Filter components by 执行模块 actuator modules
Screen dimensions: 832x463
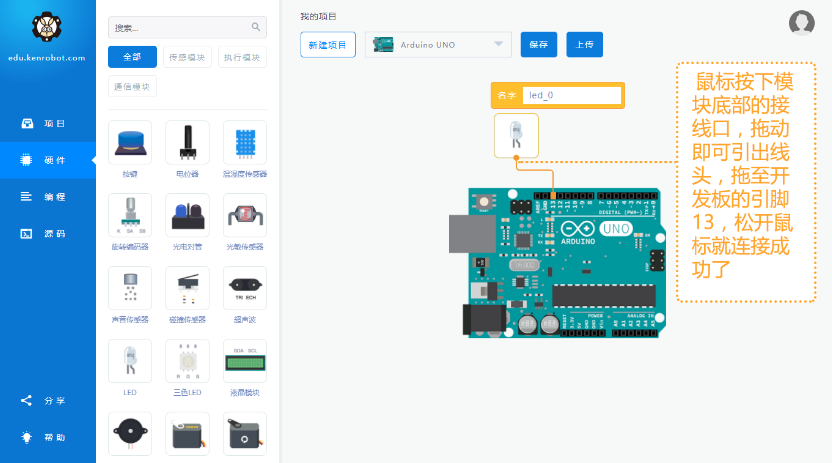[x=241, y=57]
